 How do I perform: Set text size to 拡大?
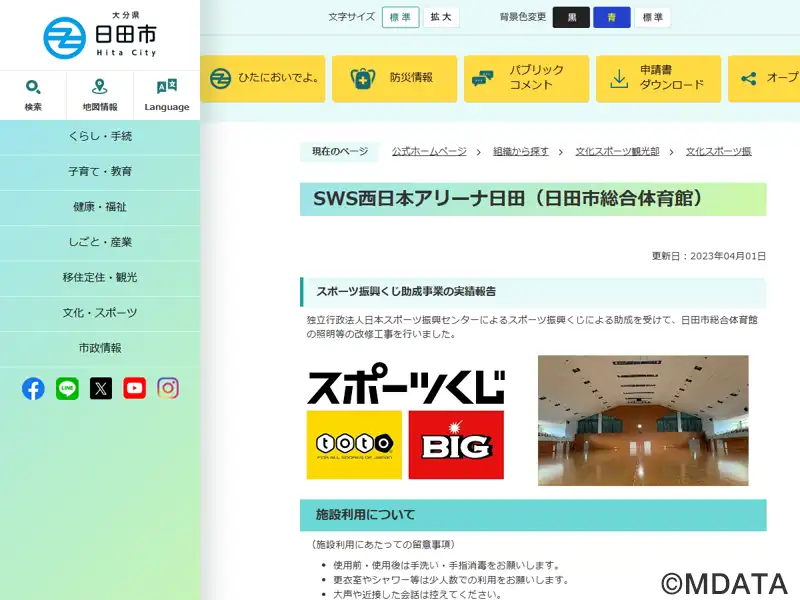441,17
